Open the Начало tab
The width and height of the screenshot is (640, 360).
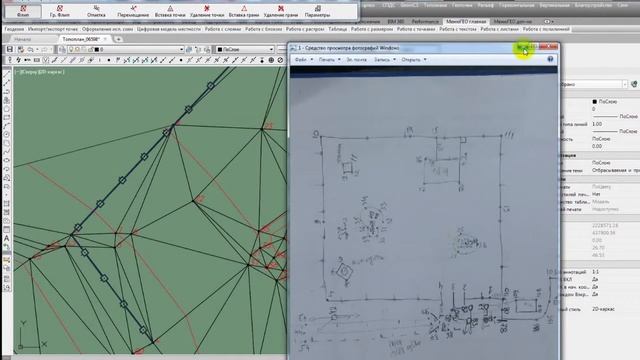[22, 39]
